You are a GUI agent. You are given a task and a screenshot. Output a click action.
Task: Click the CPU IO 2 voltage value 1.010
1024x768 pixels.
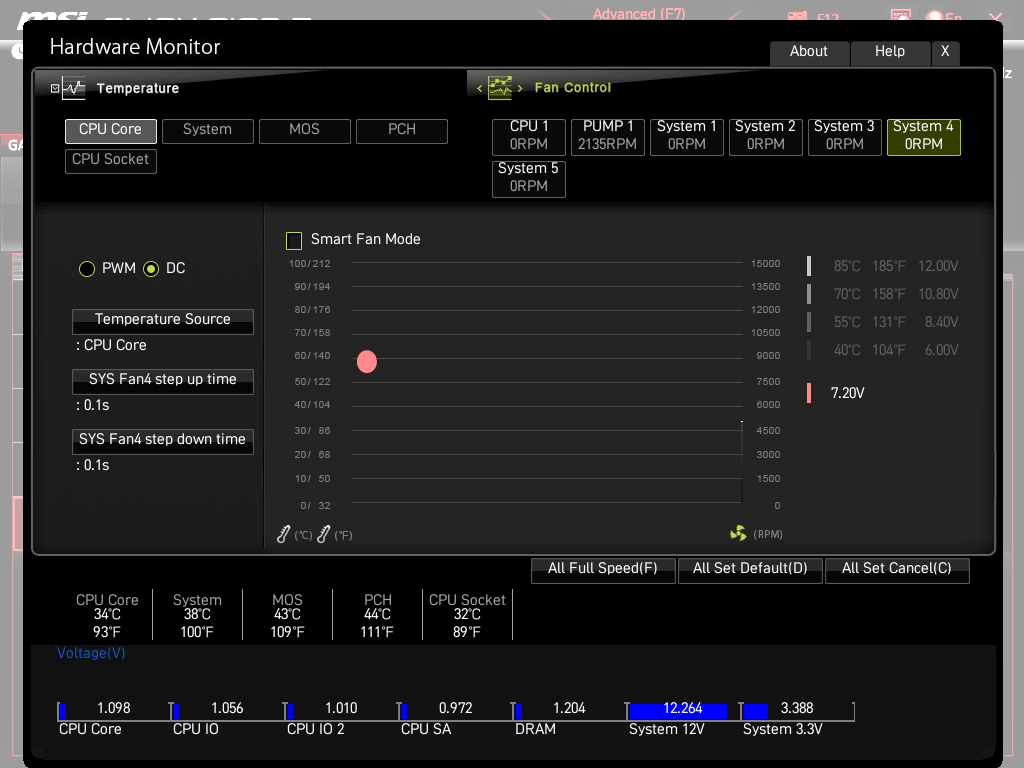point(342,708)
